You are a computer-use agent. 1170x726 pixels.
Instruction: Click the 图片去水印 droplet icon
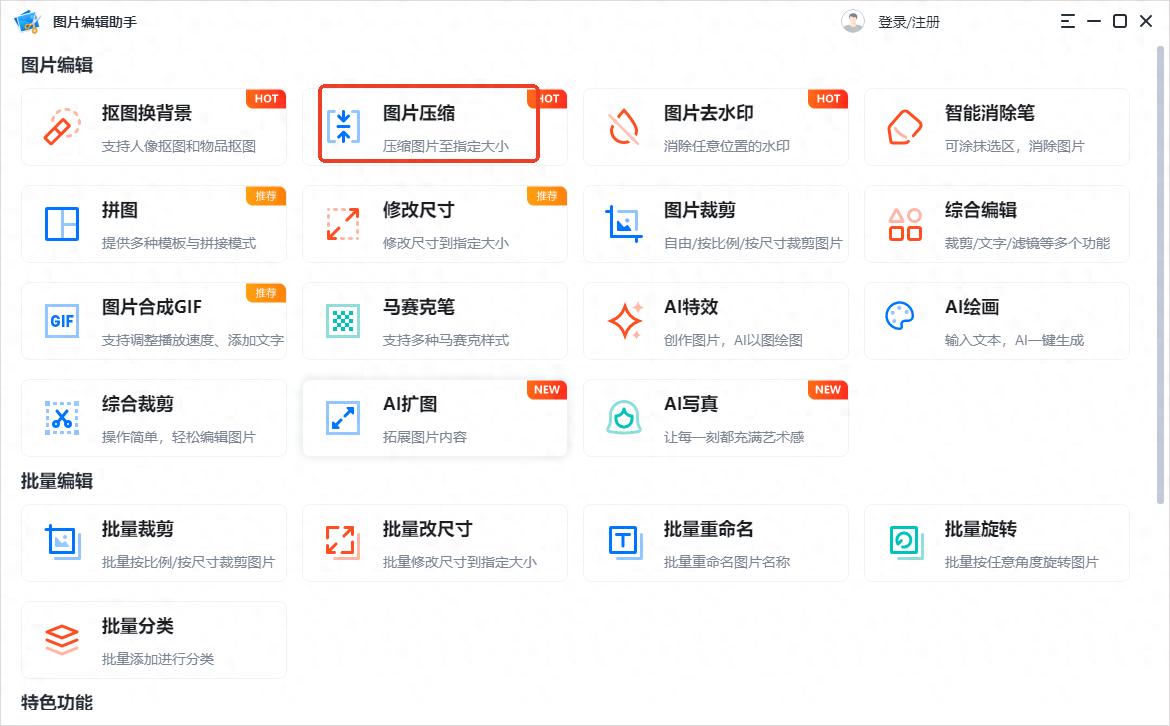tap(624, 127)
